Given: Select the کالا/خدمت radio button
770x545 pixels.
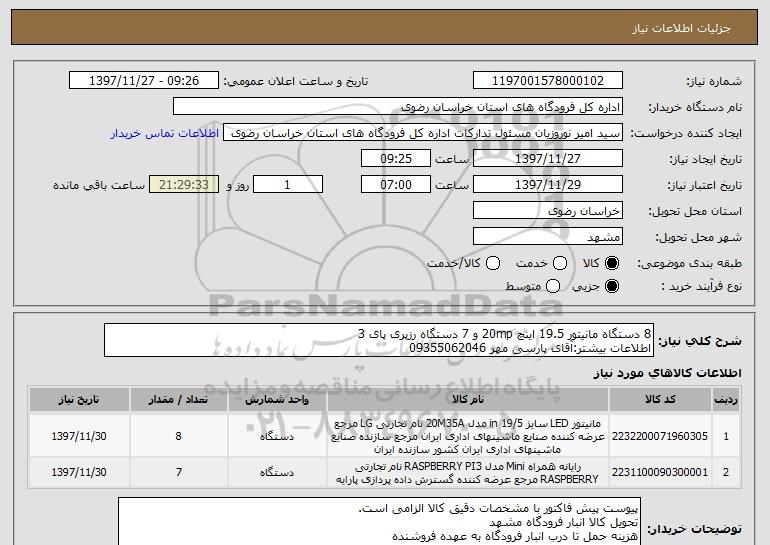Looking at the screenshot, I should pos(493,264).
